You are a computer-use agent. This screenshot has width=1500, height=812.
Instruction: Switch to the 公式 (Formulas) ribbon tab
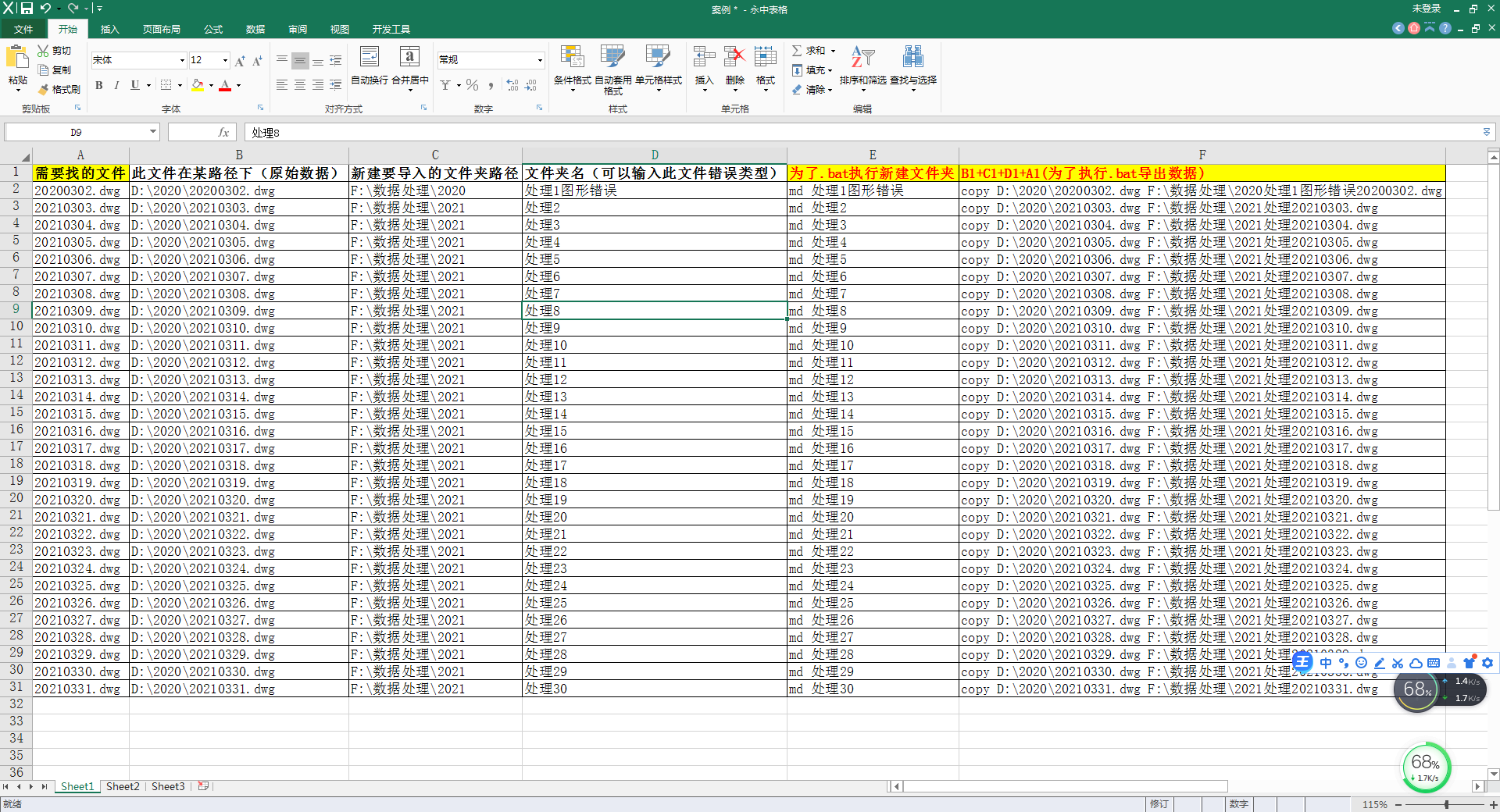coord(213,30)
